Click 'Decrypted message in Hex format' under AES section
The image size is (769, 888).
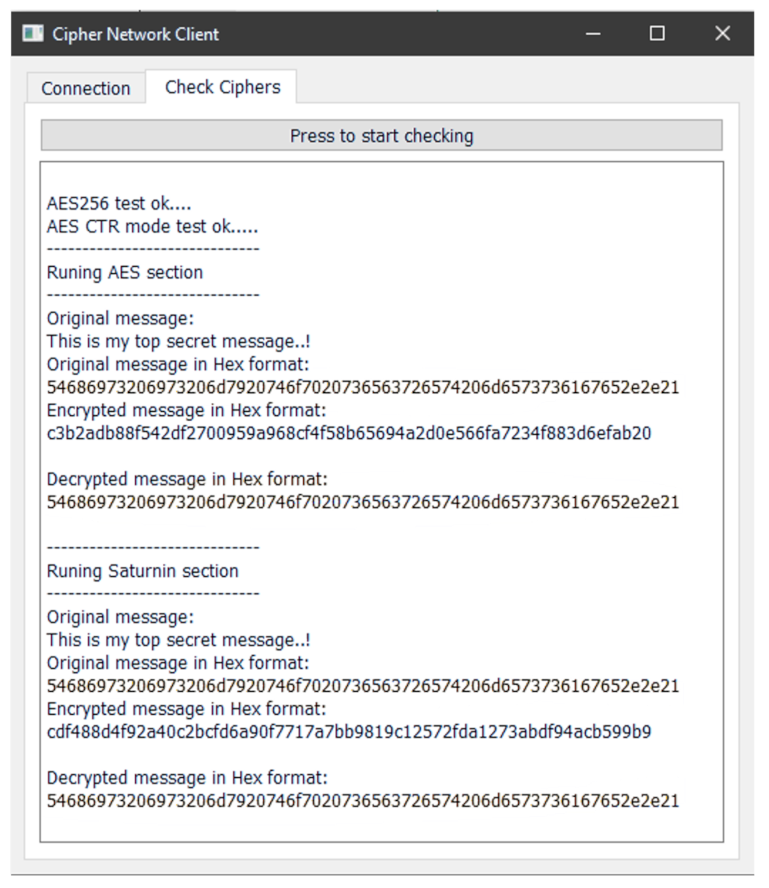[187, 479]
